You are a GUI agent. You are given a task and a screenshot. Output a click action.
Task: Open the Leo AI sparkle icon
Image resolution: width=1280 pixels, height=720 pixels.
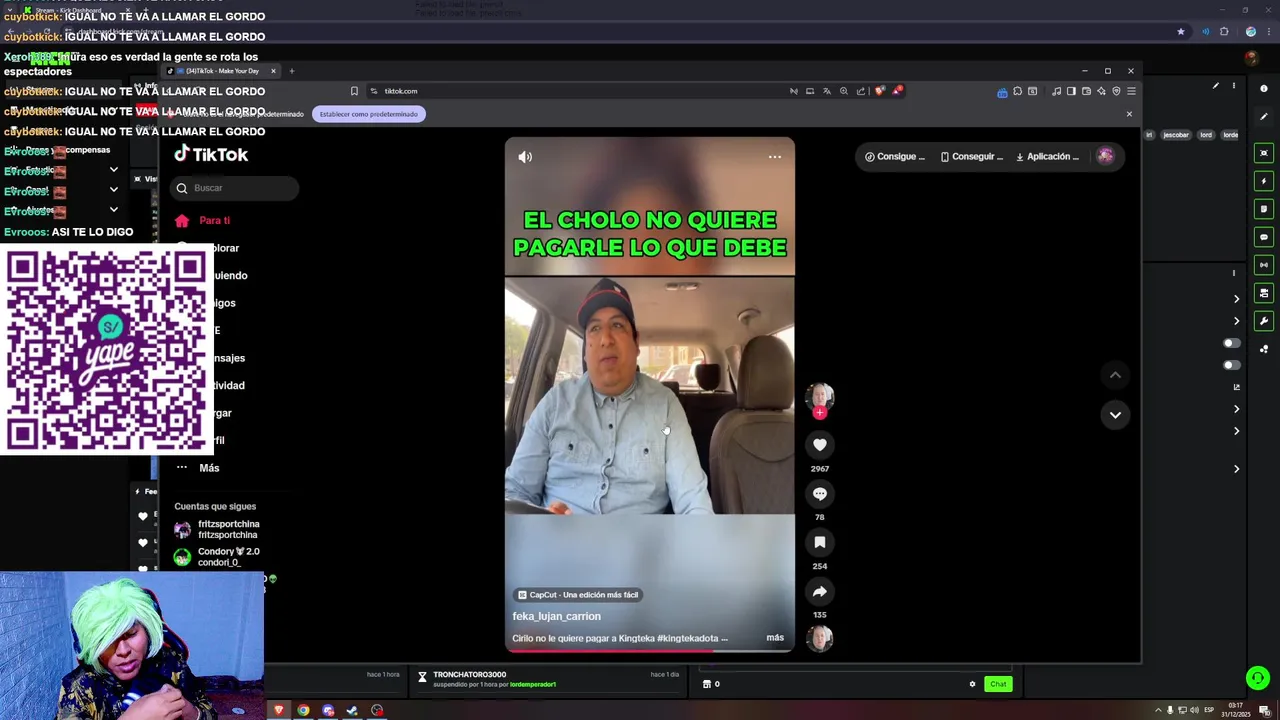[1101, 91]
